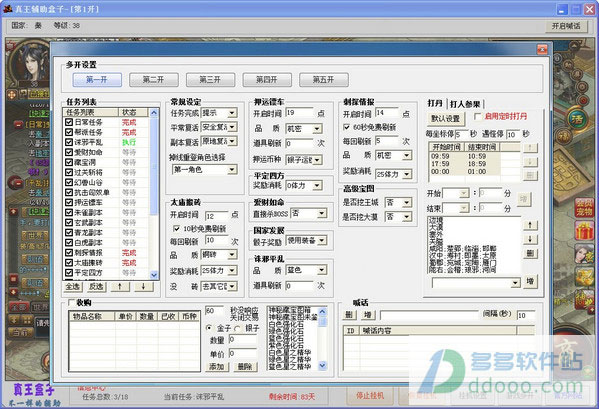599x409 pixels.
Task: Move the selected task up in 任务列表
Action: point(120,286)
